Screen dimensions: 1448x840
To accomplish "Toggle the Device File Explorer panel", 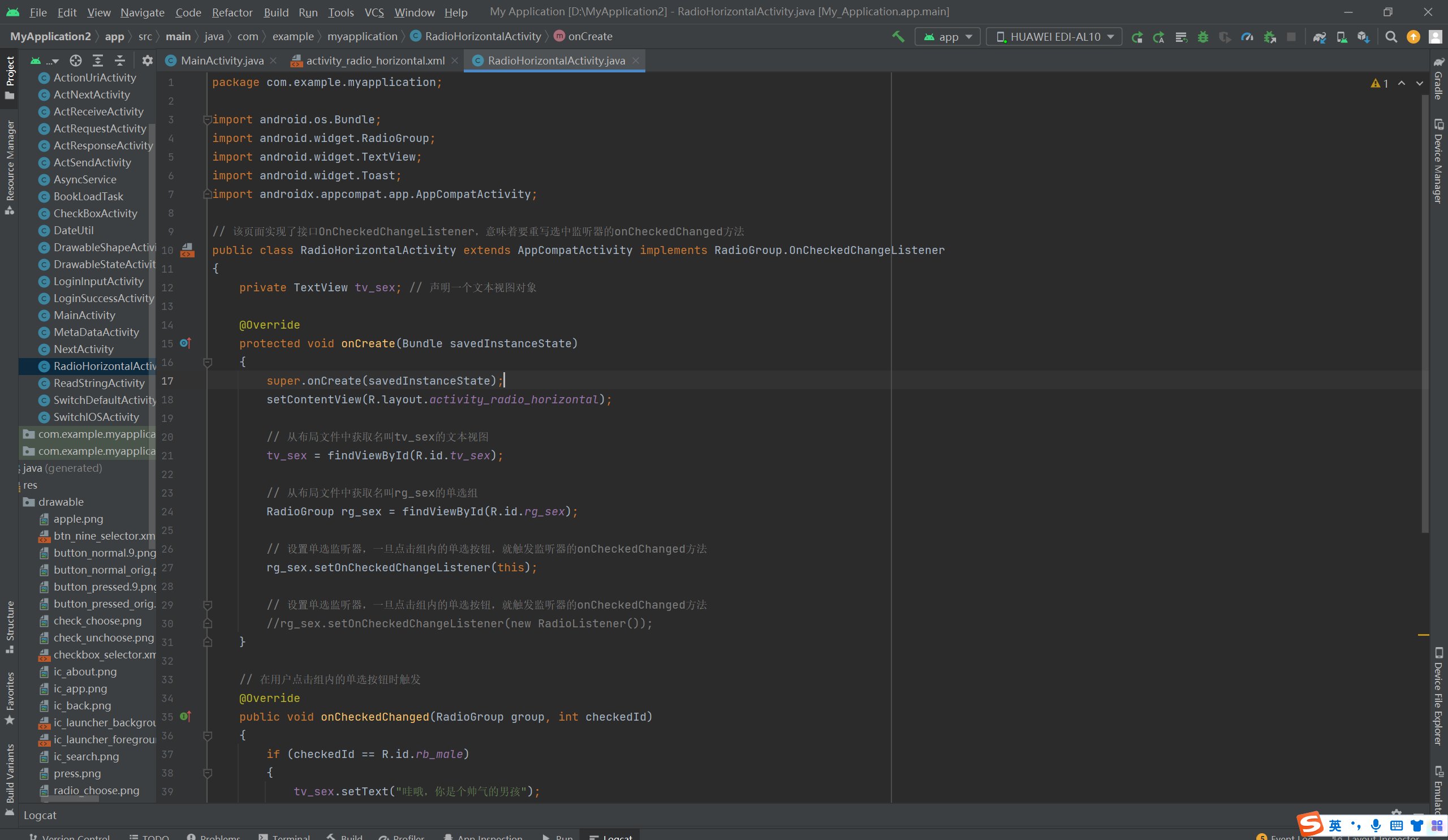I will point(1438,696).
